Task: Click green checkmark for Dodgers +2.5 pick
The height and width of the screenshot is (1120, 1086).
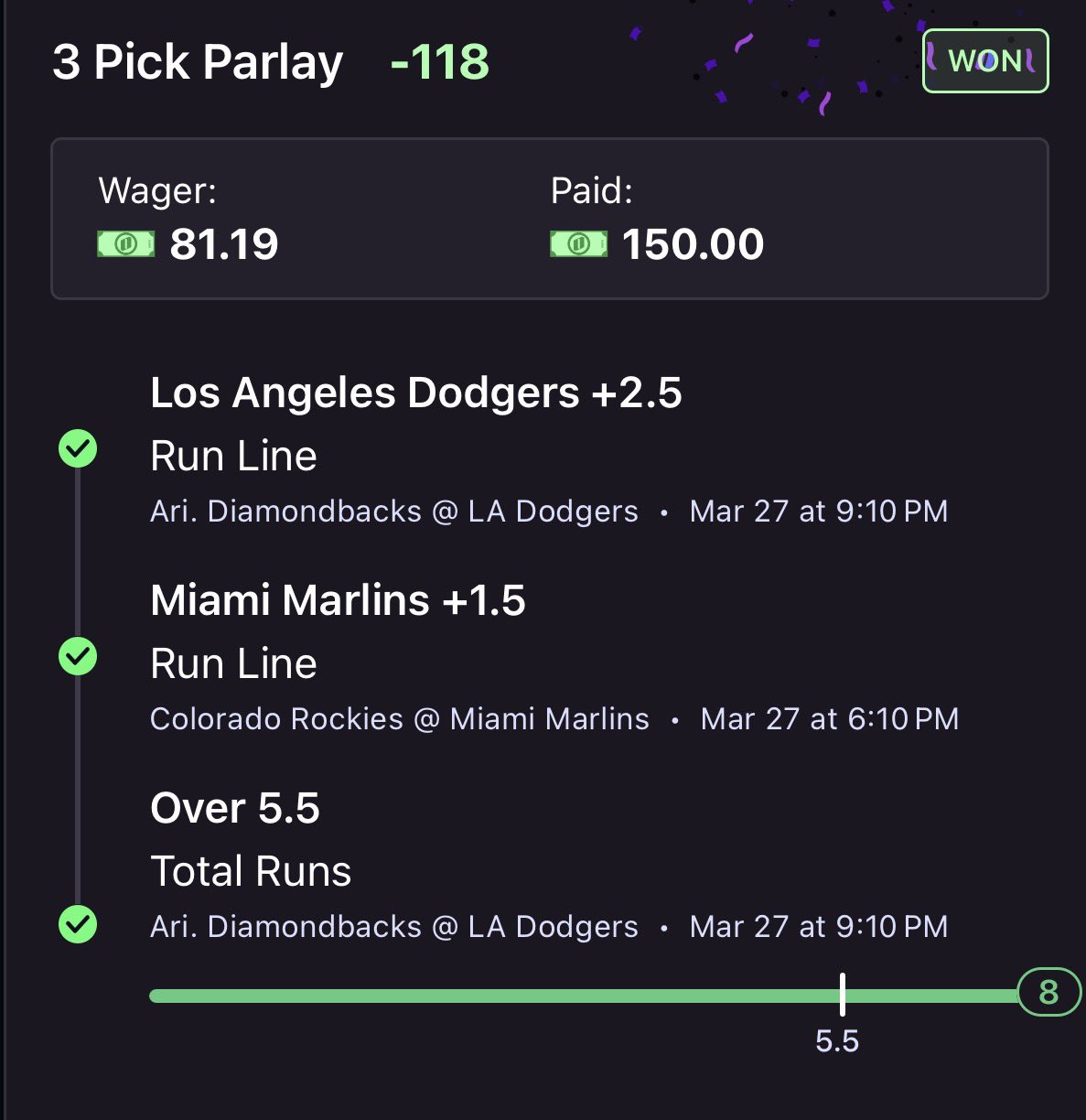Action: point(78,449)
